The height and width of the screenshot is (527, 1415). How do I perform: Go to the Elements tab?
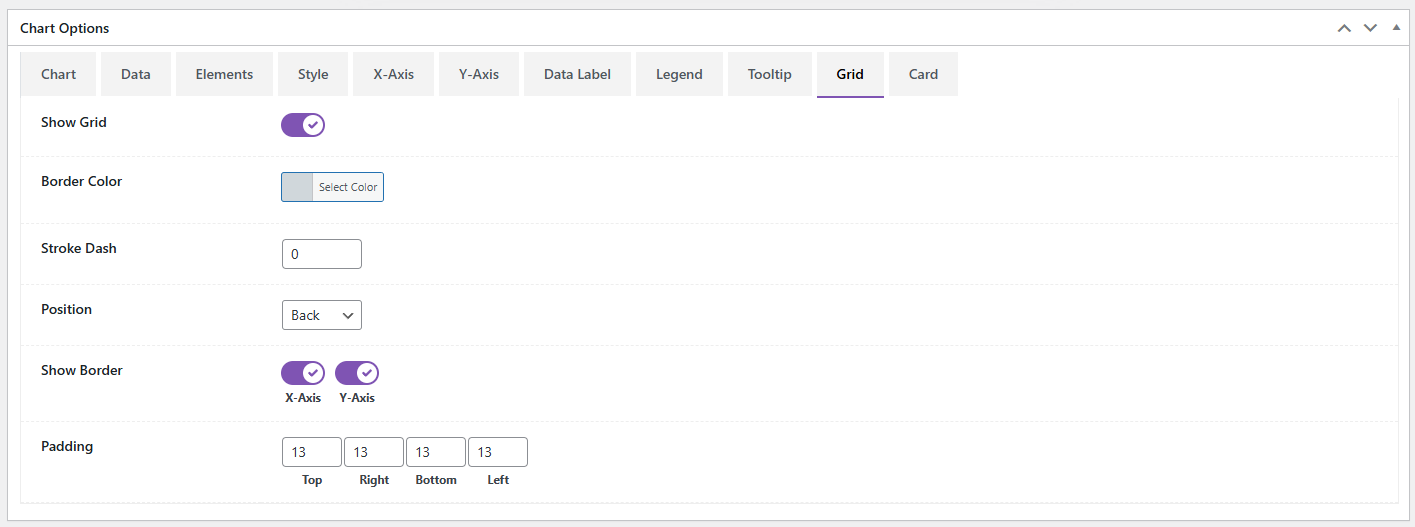pos(224,74)
